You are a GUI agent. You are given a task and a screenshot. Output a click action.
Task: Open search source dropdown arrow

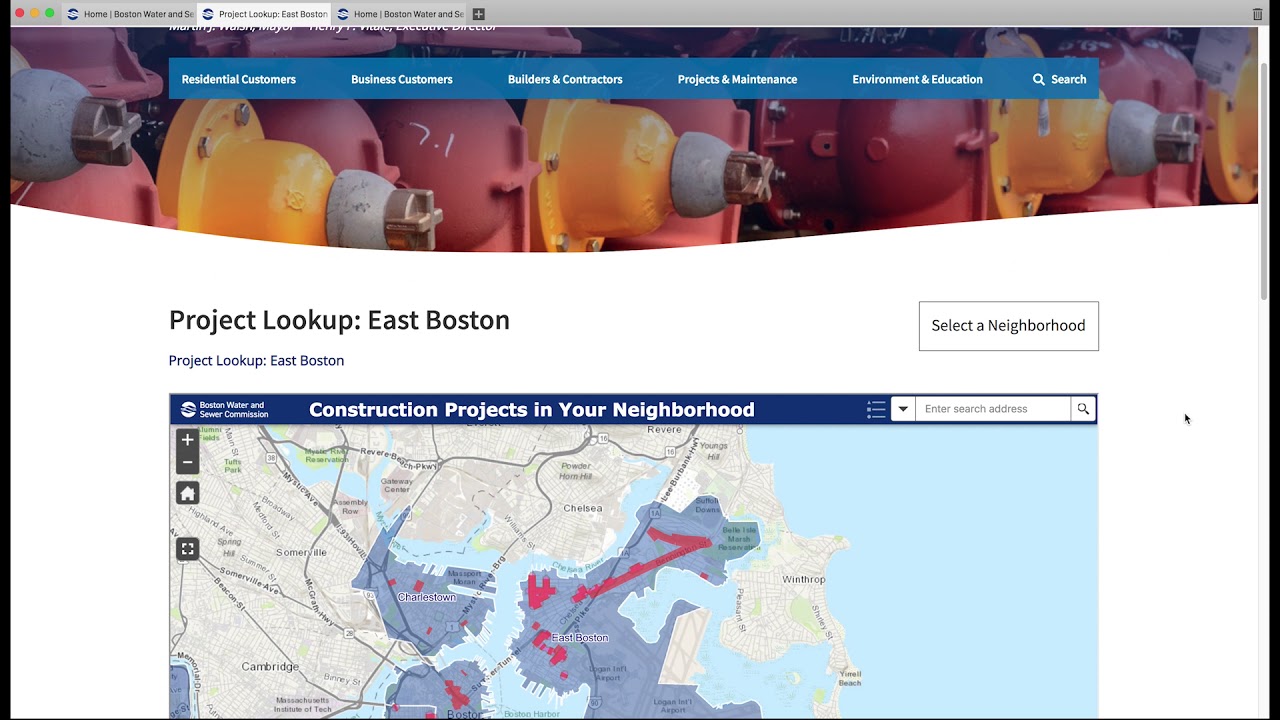click(903, 409)
